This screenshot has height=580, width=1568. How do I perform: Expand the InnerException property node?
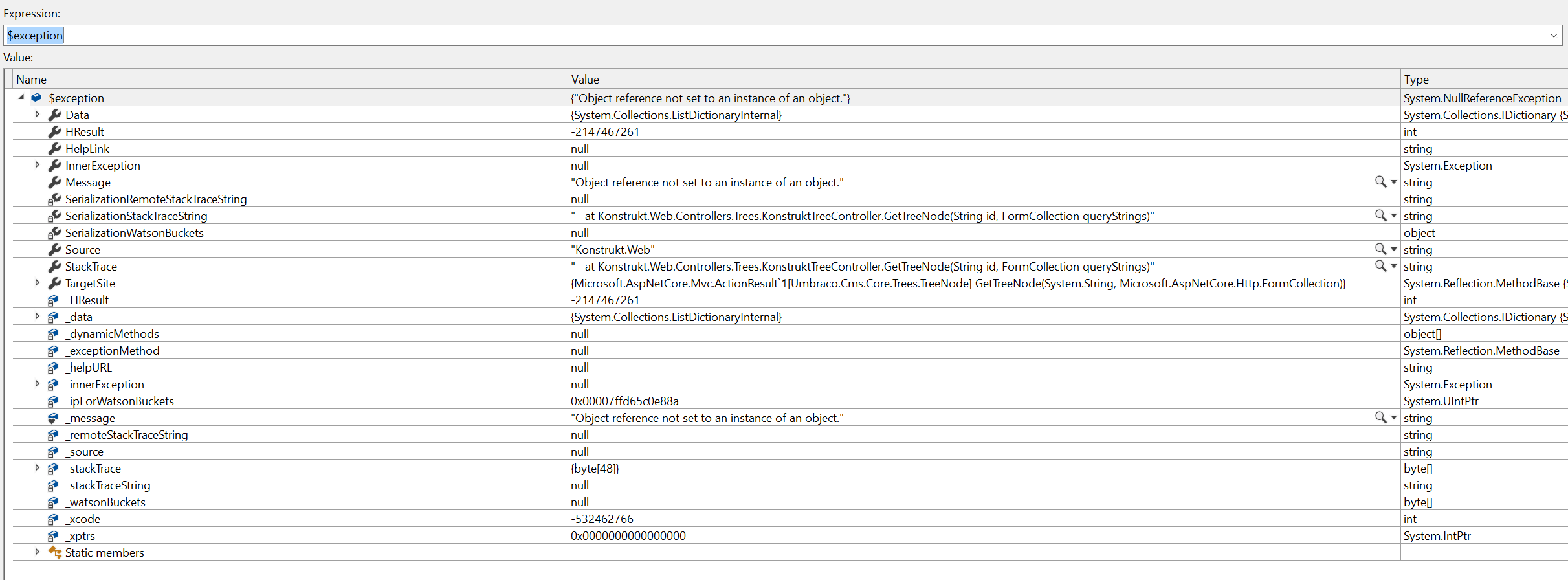coord(38,165)
